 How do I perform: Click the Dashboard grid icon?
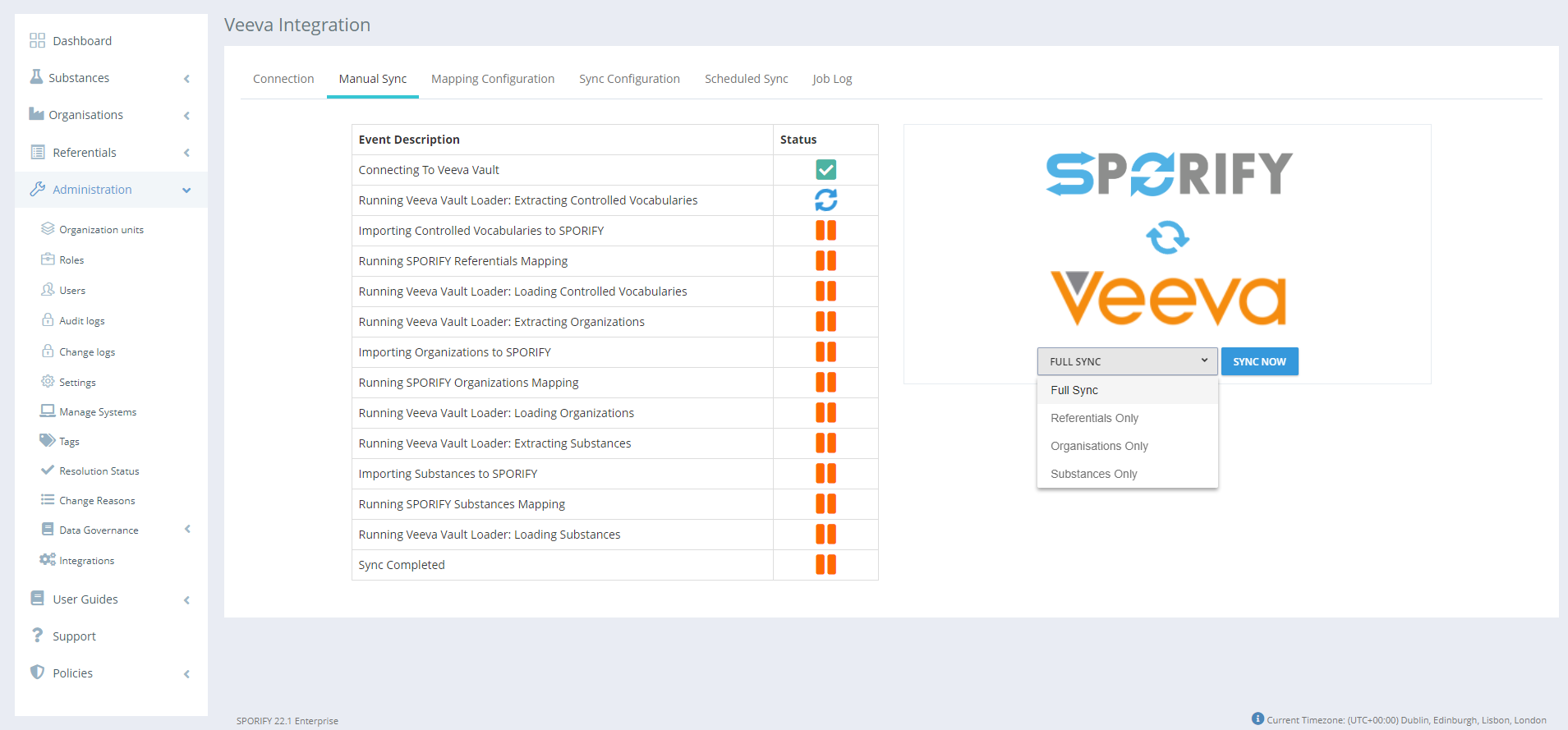[x=37, y=41]
